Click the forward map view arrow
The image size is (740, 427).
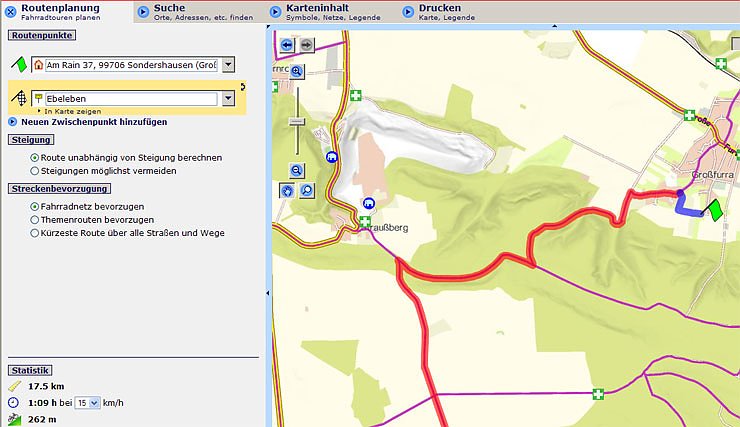point(306,45)
